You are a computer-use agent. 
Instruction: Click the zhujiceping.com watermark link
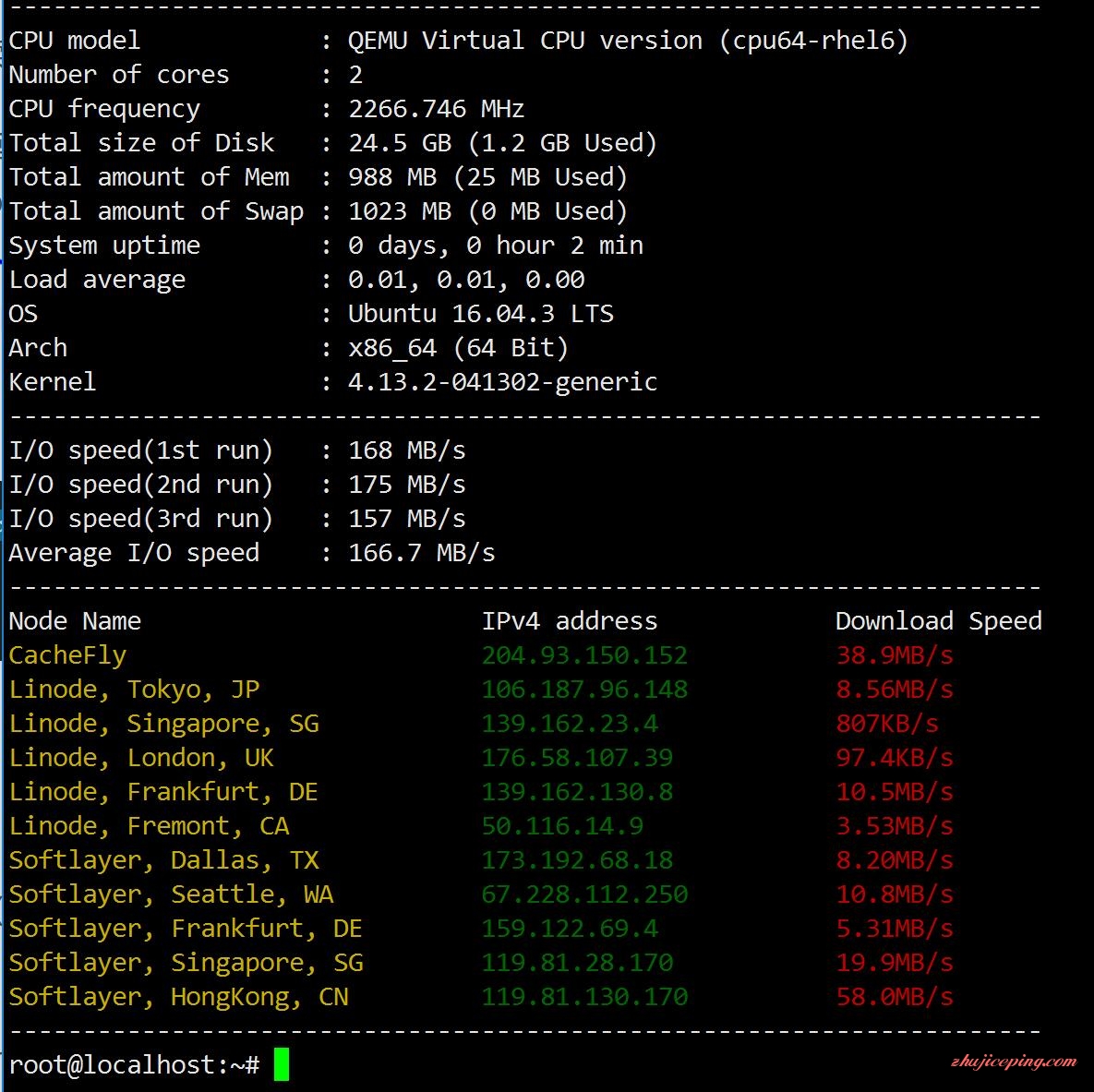click(1013, 1062)
